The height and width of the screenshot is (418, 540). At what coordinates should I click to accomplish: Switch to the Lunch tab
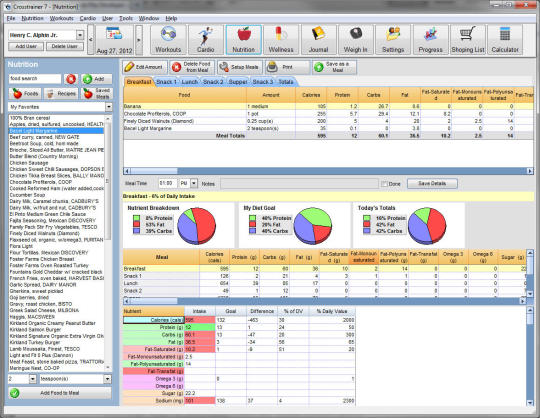coord(190,82)
